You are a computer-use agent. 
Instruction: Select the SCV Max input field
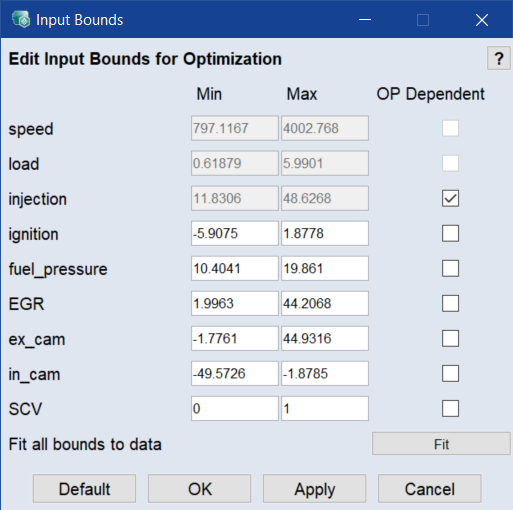325,408
